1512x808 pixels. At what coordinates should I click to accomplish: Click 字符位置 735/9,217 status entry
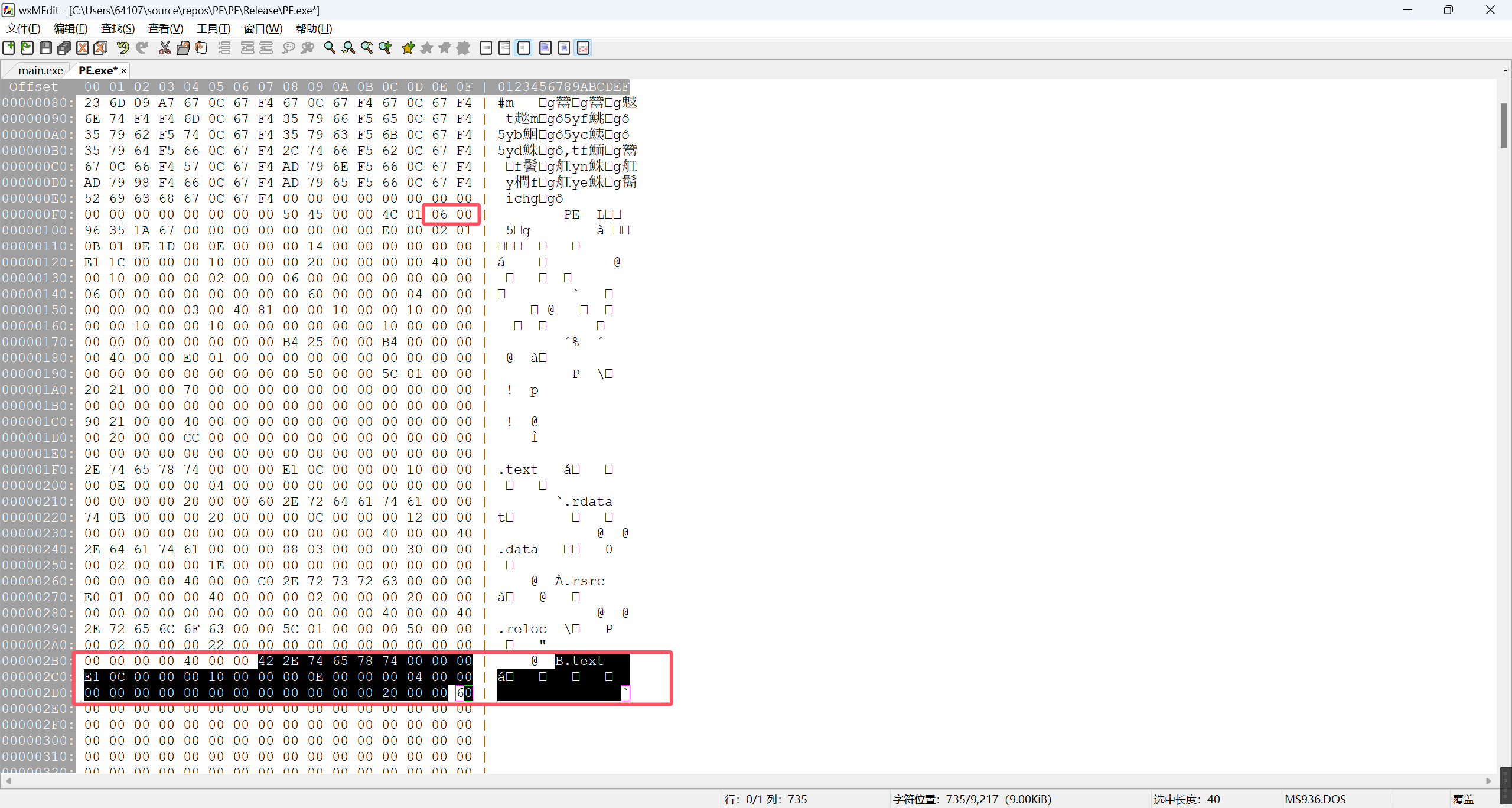tap(972, 799)
